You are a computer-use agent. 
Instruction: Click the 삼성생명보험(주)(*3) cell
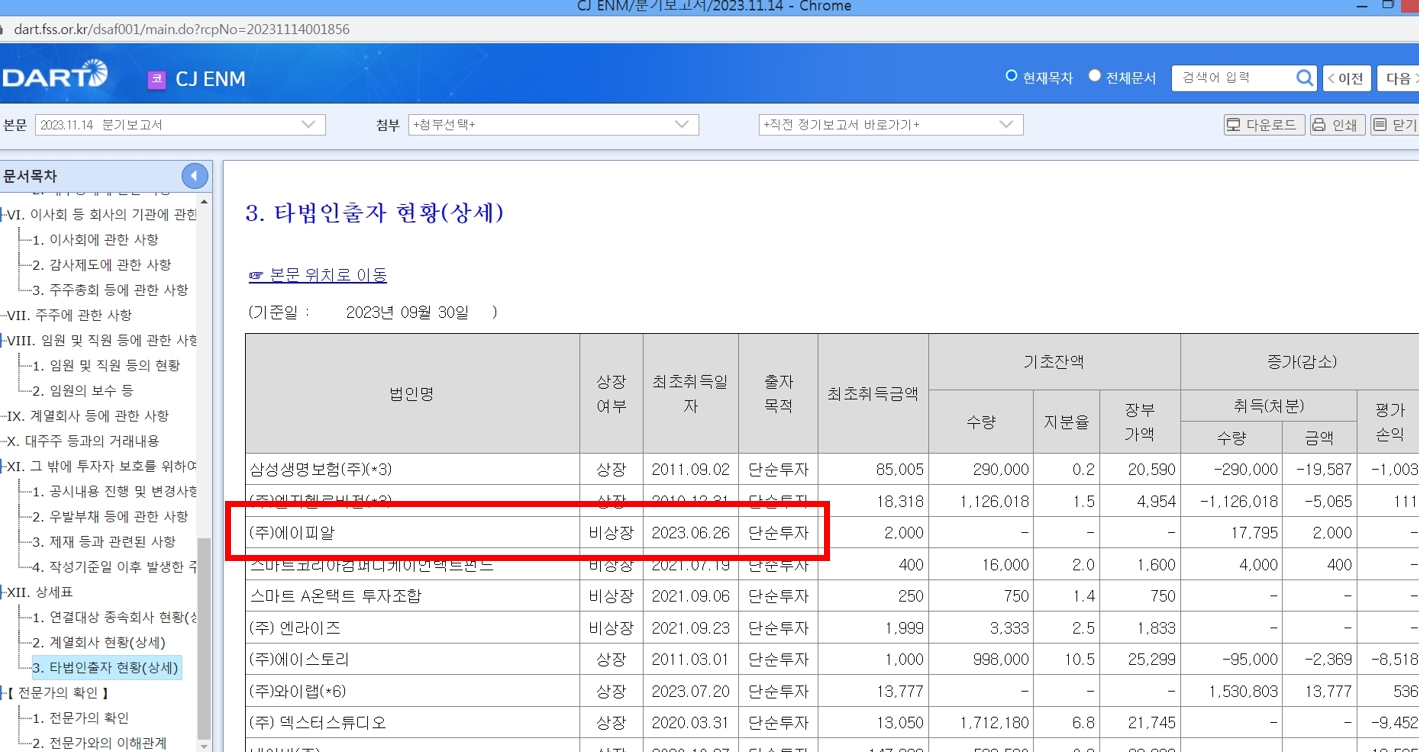tap(412, 469)
